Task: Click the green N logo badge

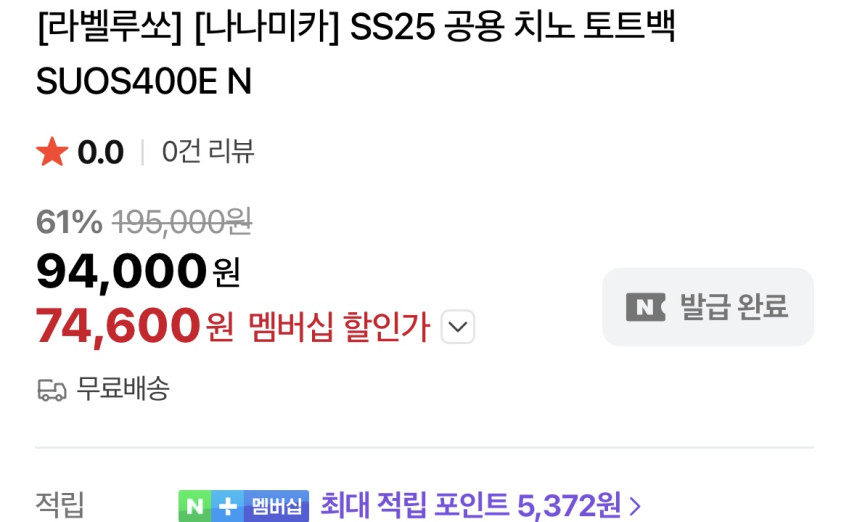Action: tap(195, 506)
